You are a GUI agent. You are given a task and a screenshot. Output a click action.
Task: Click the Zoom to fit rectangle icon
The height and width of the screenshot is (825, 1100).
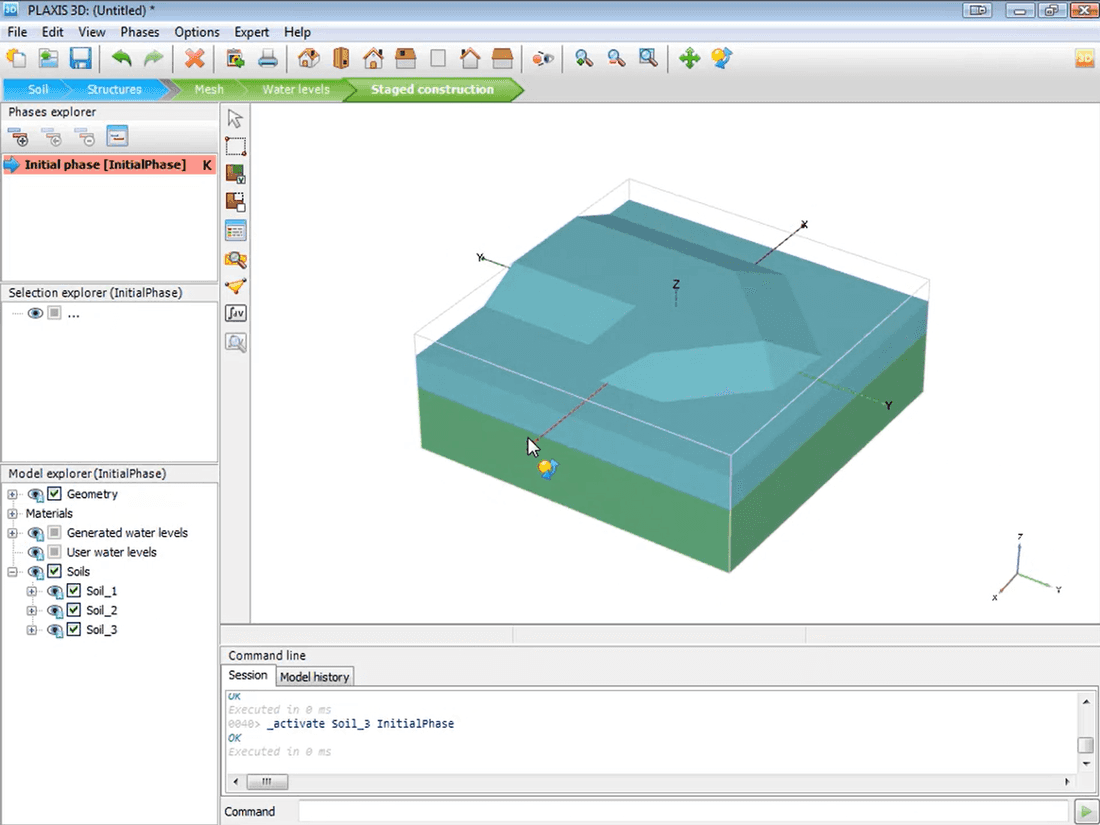[x=648, y=58]
